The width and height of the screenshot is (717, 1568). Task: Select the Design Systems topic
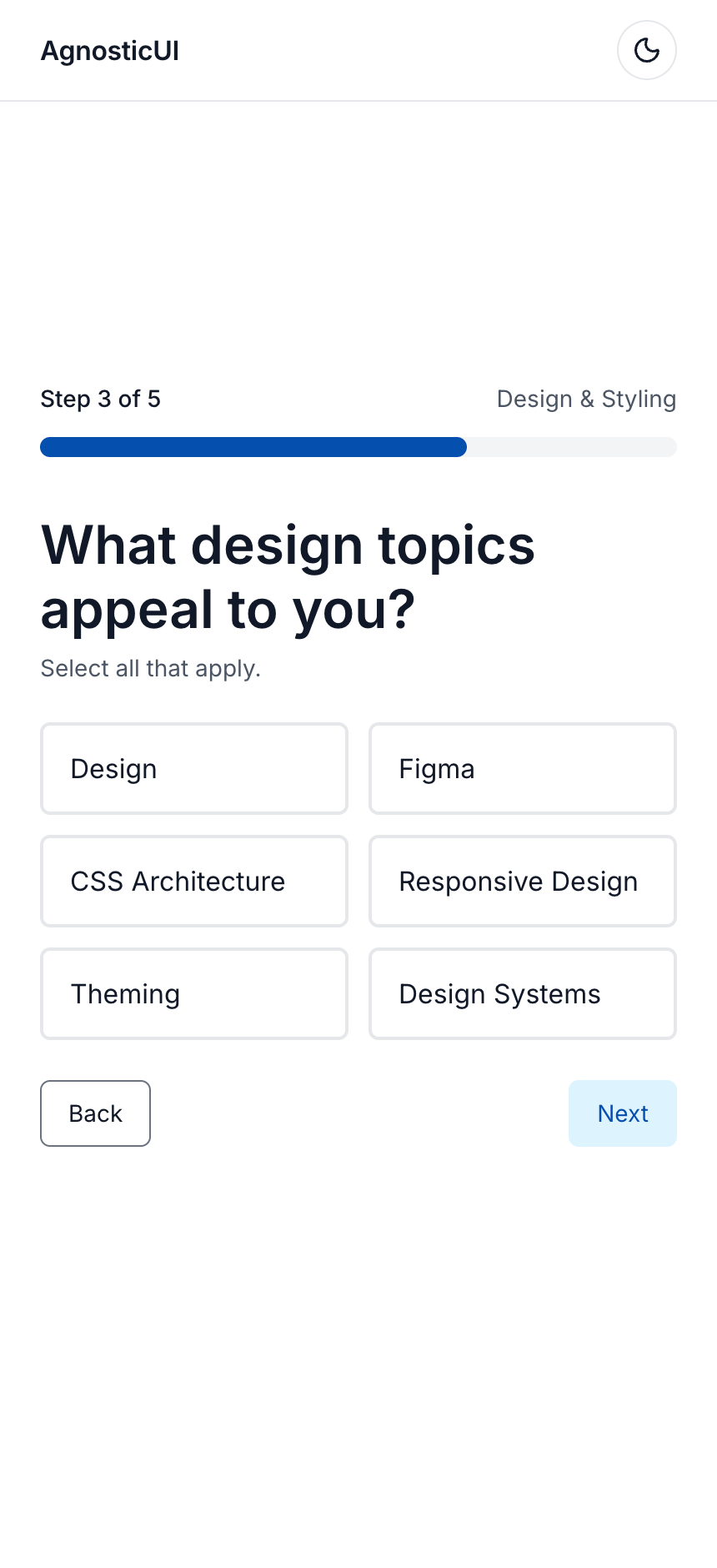(522, 993)
